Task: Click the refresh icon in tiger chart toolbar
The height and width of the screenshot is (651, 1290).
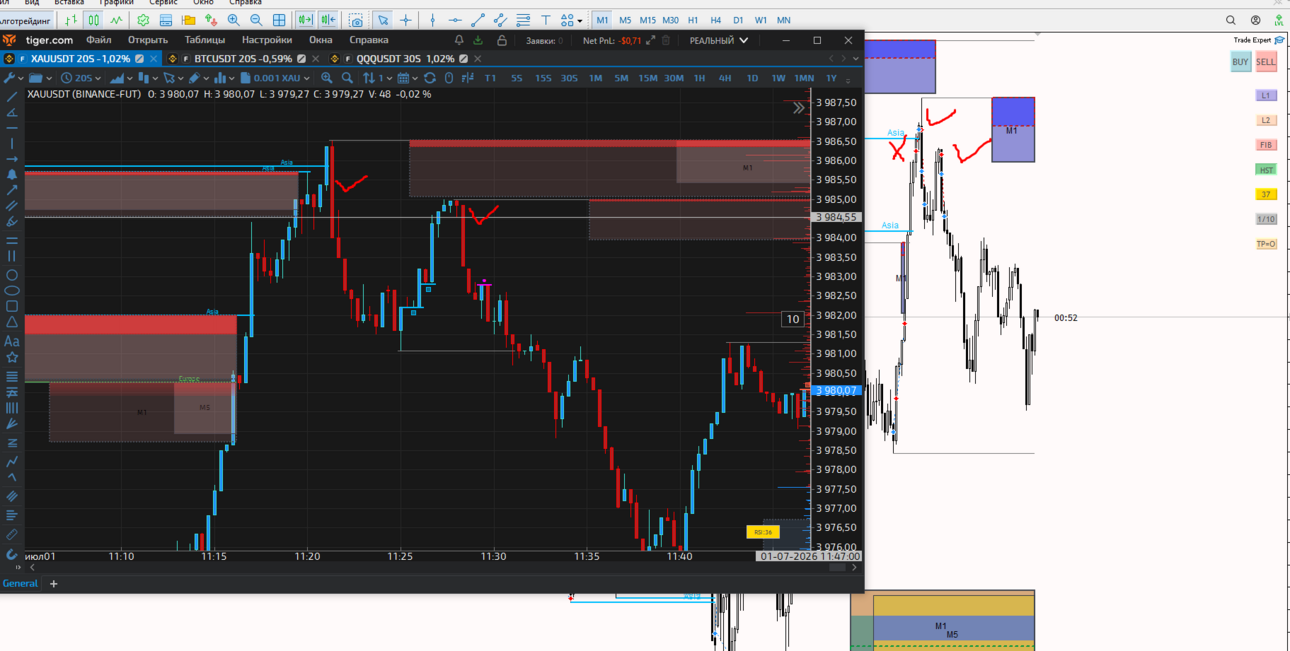Action: coord(430,78)
